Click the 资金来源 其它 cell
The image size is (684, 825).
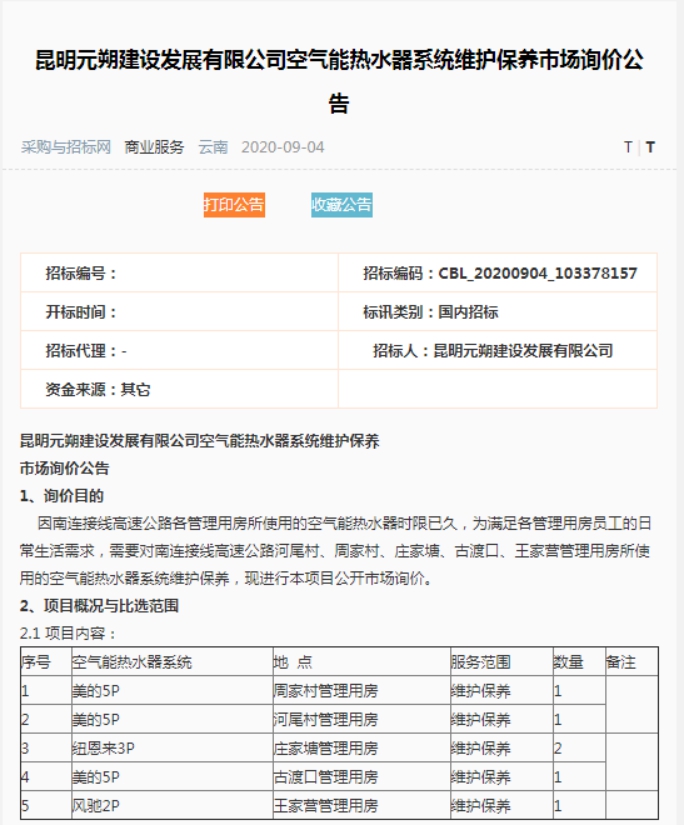click(98, 390)
